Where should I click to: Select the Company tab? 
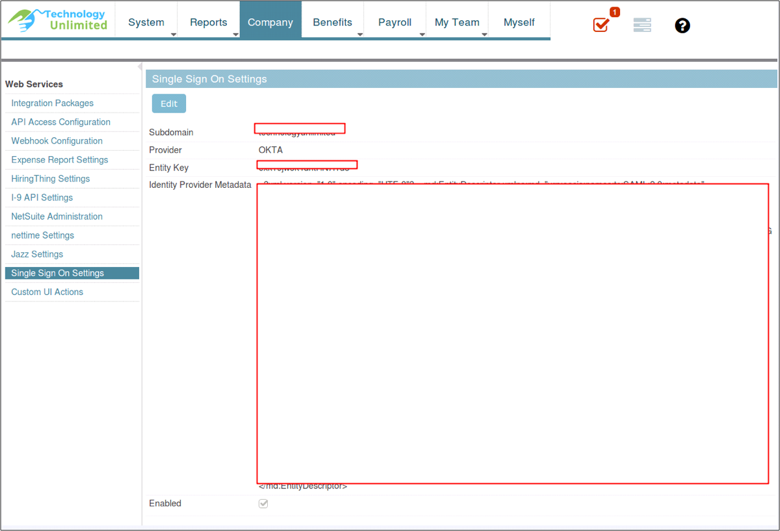(271, 22)
